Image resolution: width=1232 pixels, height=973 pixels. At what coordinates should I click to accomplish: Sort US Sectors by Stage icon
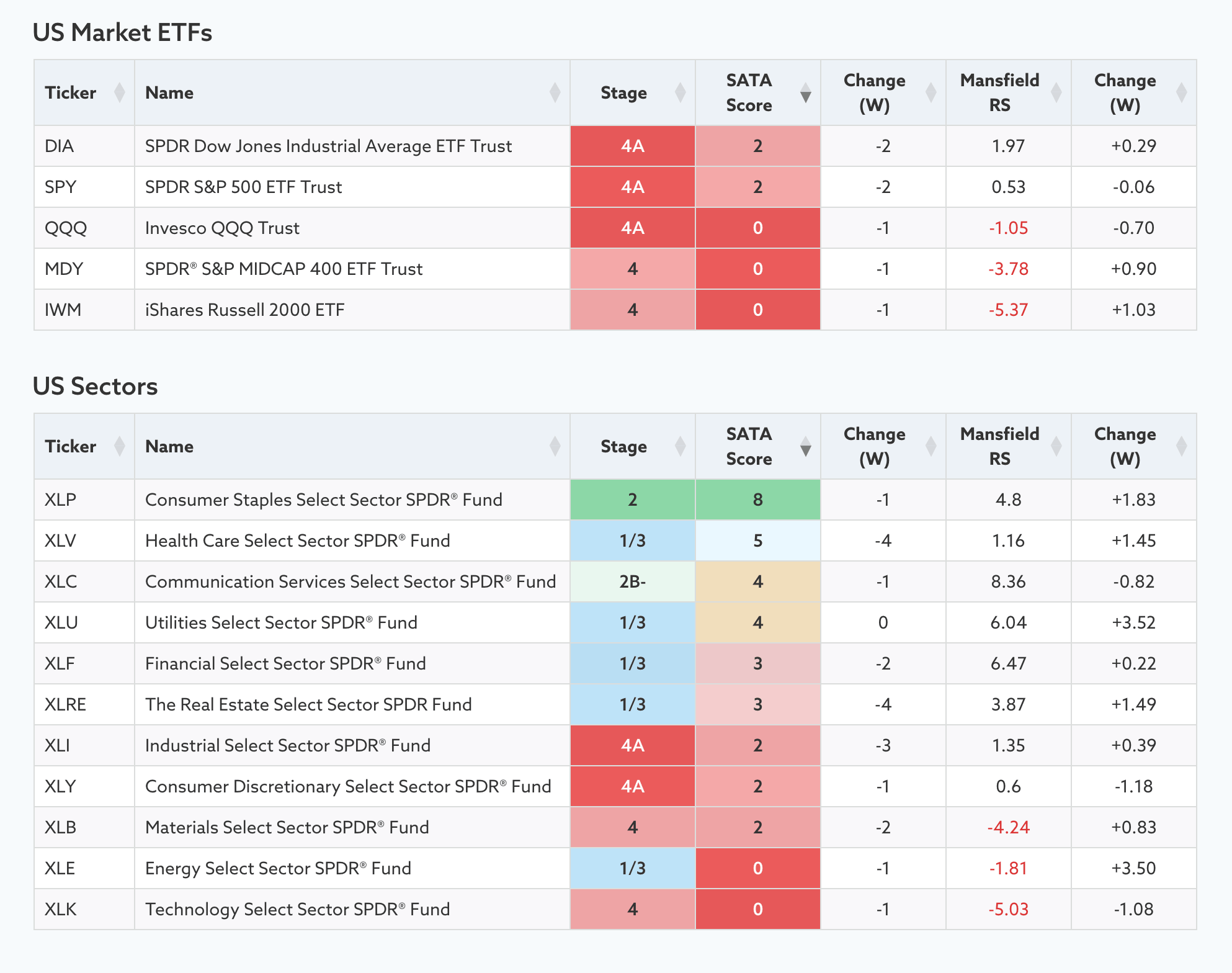(681, 446)
